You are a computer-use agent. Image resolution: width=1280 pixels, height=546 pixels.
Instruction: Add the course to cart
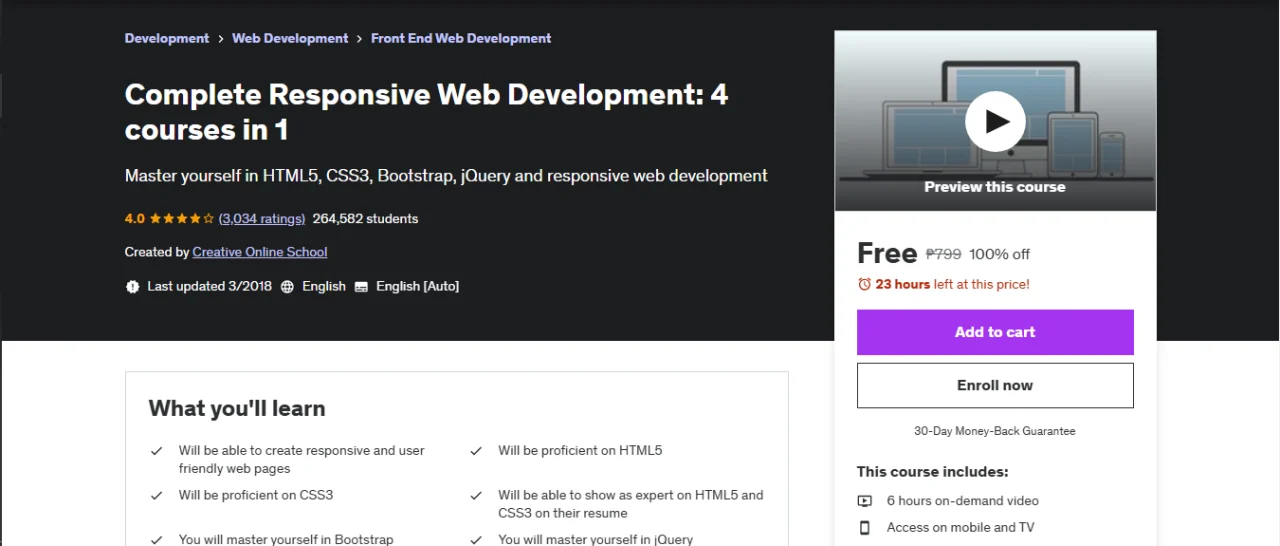[995, 332]
